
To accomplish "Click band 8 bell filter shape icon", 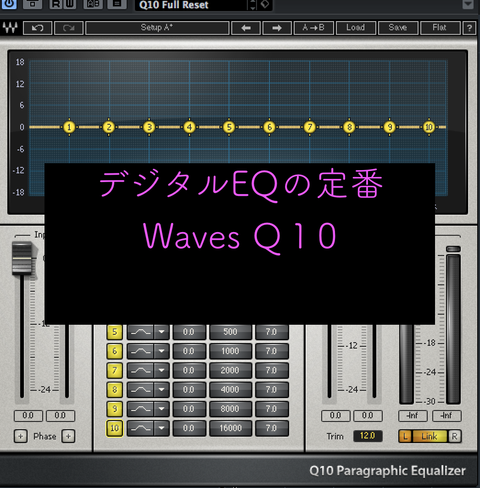I will (x=140, y=390).
